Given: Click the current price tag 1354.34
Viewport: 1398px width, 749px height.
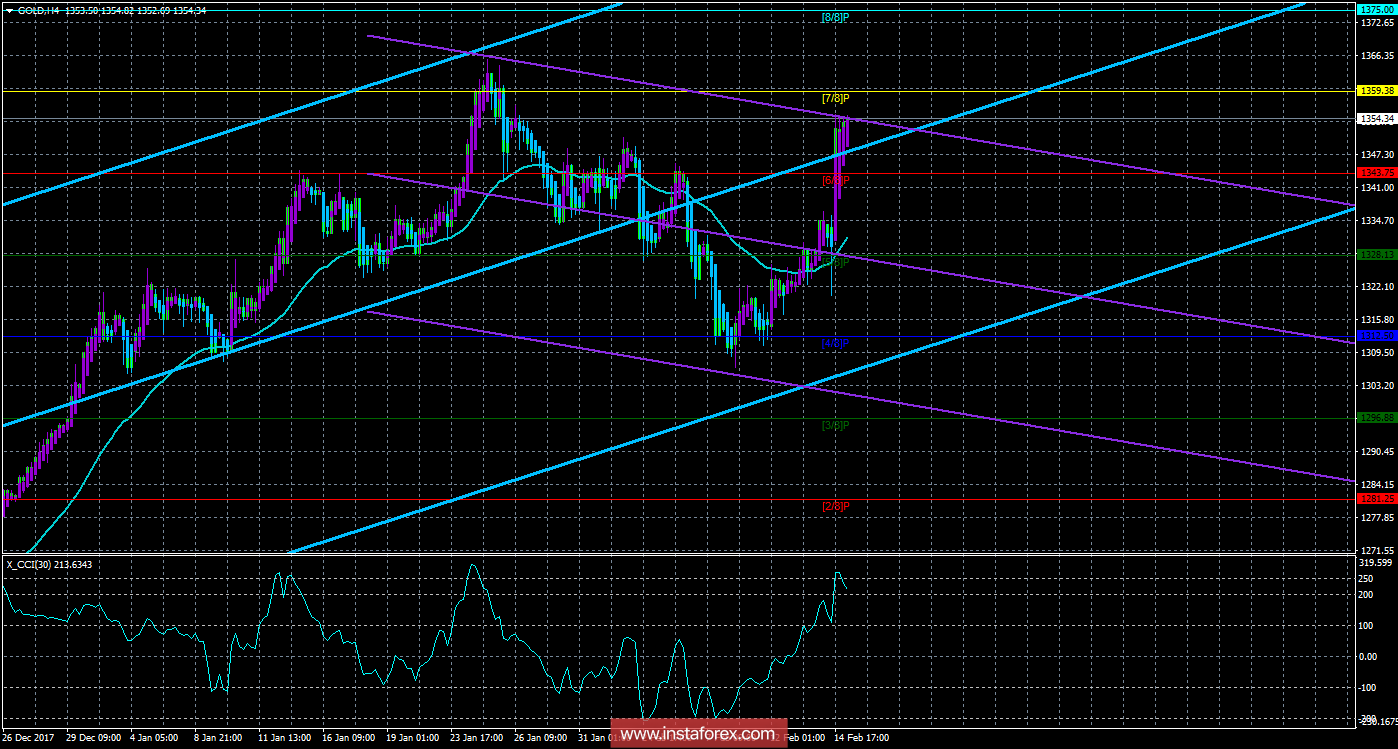Looking at the screenshot, I should click(x=1376, y=119).
